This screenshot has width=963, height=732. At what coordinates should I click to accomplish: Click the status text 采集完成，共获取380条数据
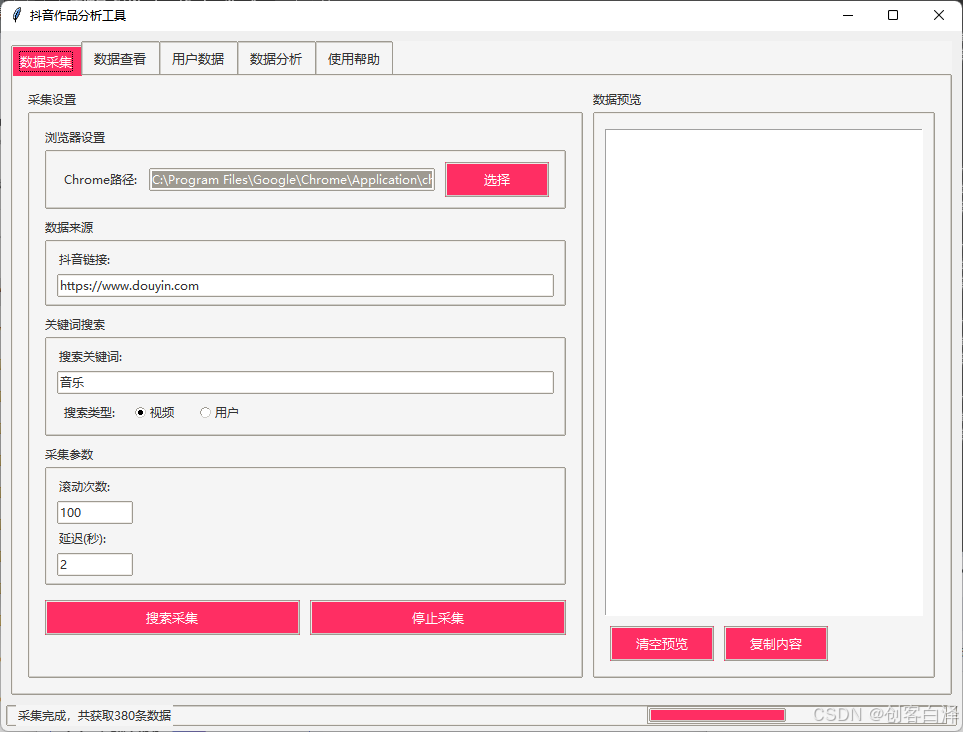point(95,715)
